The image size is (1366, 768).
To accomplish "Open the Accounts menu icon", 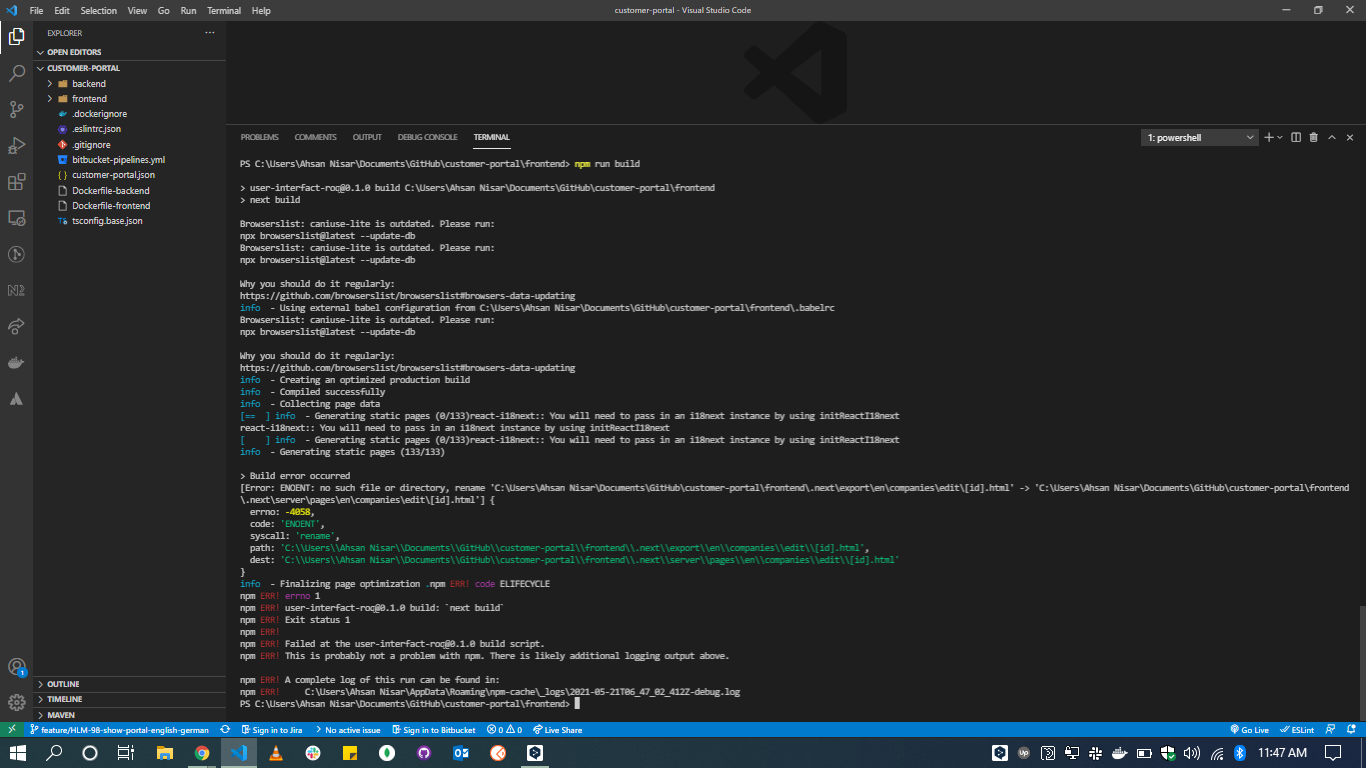I will [x=16, y=667].
